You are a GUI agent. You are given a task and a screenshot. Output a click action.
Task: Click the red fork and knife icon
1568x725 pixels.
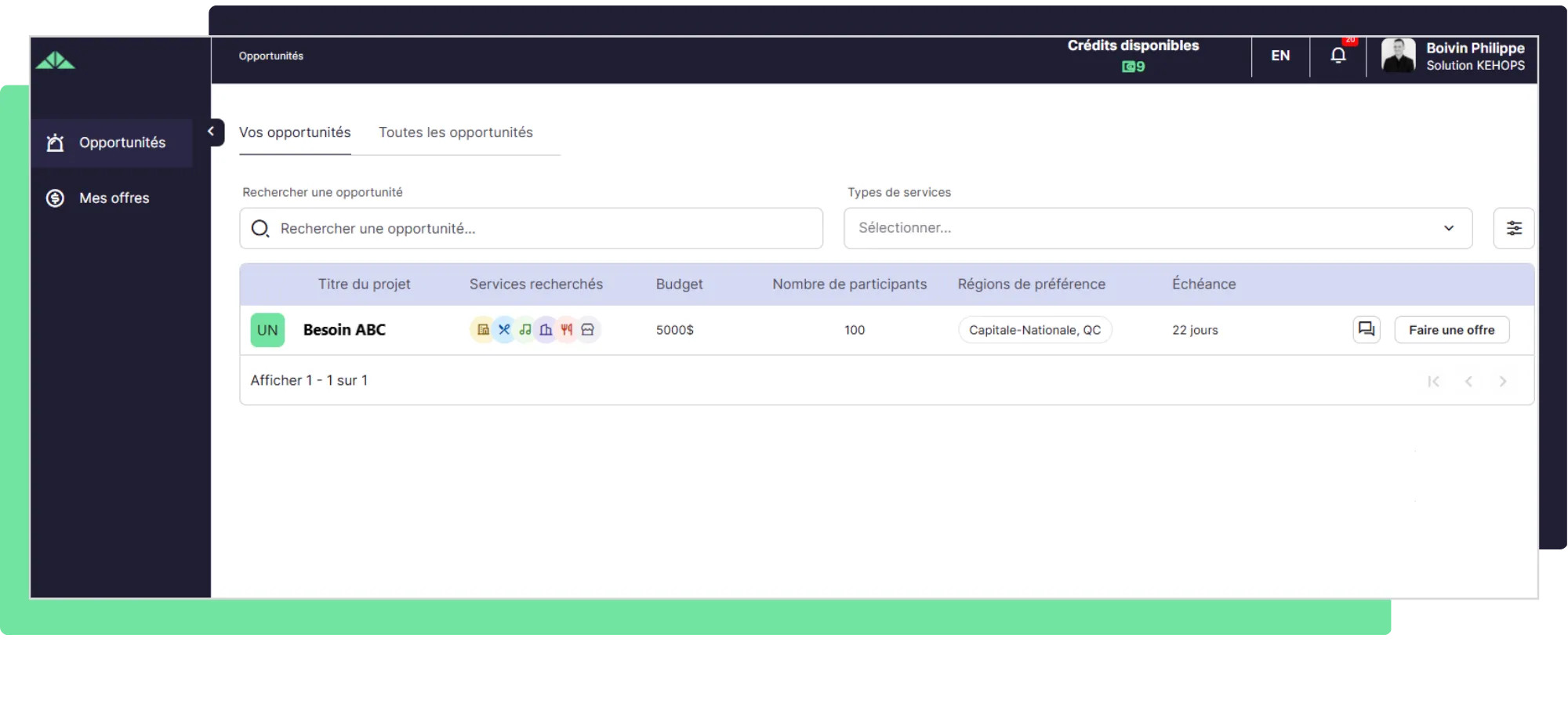click(567, 330)
